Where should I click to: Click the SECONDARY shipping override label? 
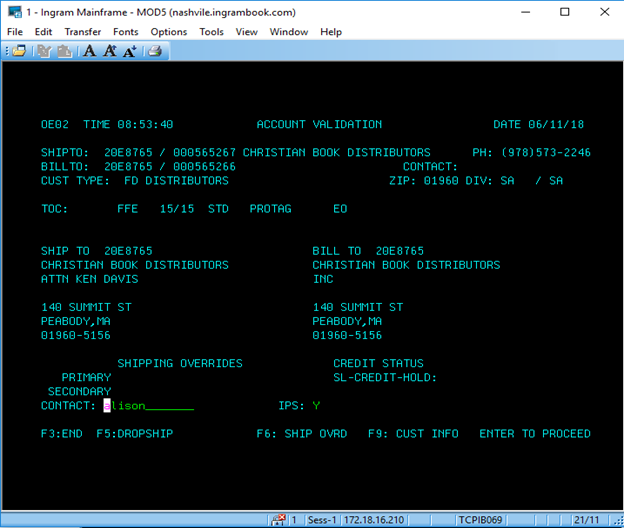coord(79,392)
